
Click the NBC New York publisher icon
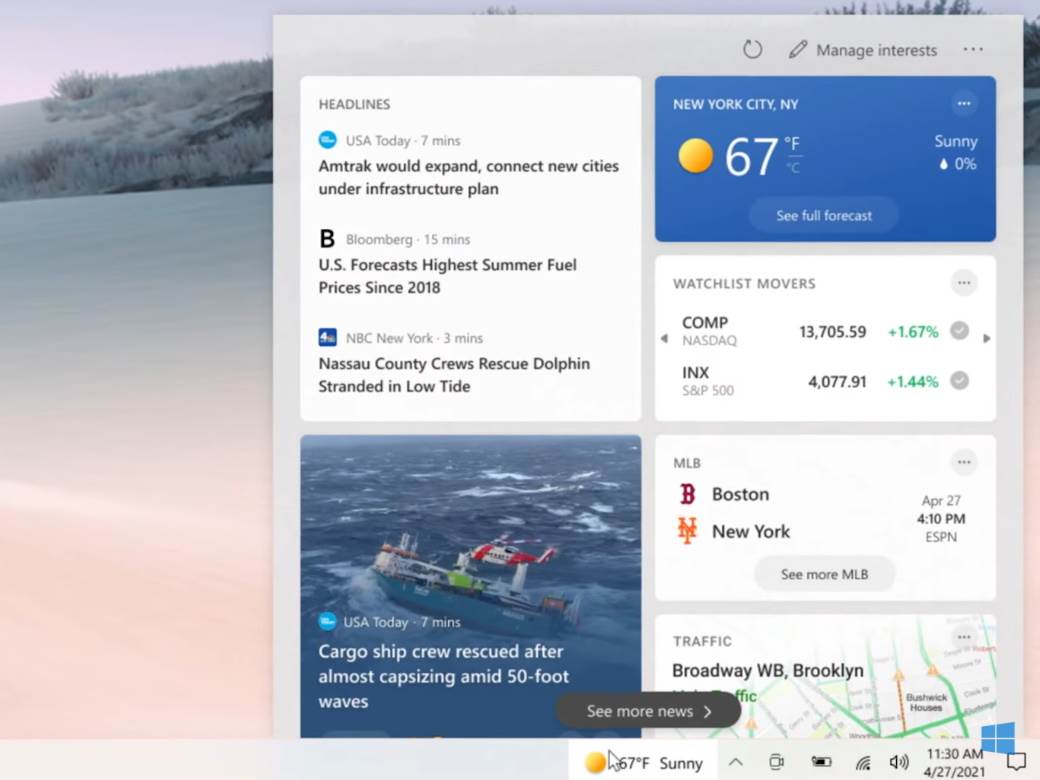point(328,337)
